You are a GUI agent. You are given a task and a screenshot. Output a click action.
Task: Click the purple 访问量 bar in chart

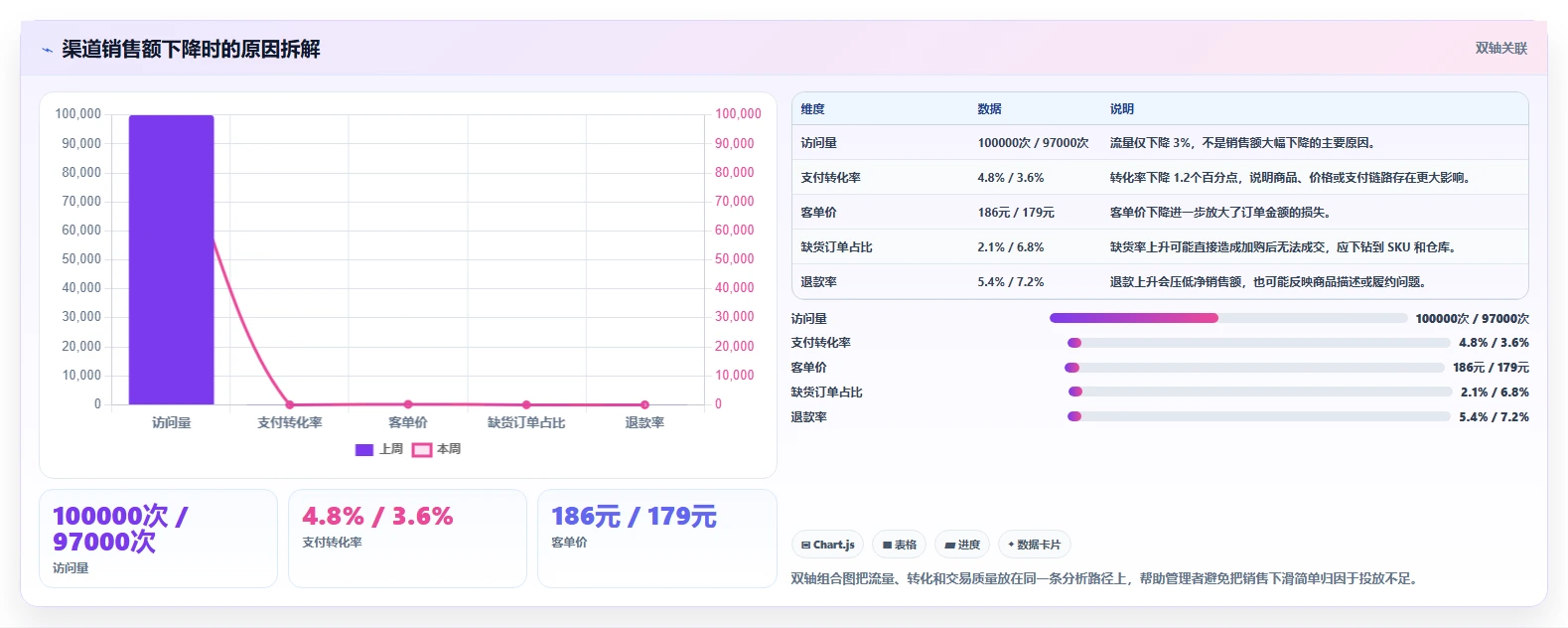click(x=171, y=259)
